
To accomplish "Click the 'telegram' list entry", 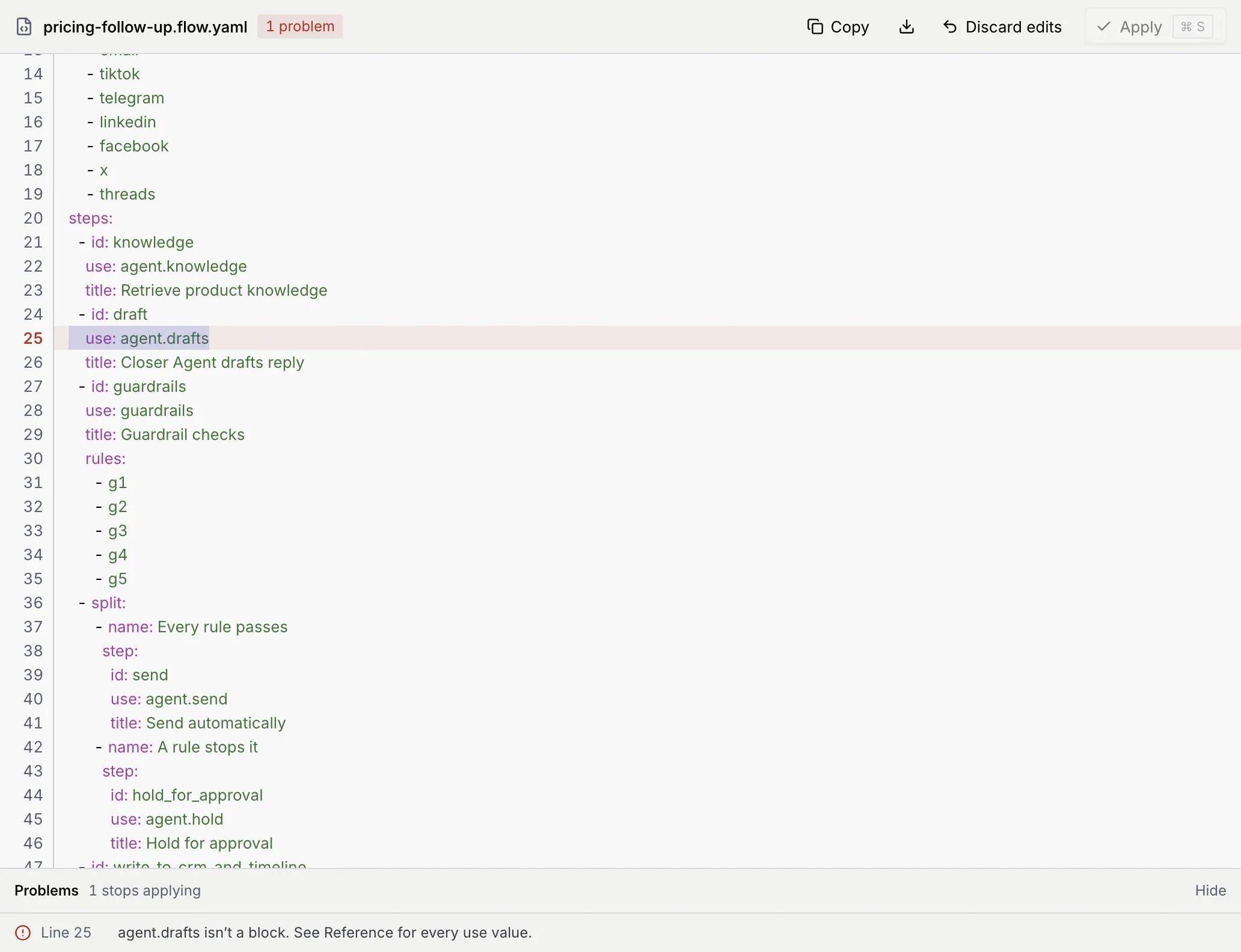I will click(132, 98).
